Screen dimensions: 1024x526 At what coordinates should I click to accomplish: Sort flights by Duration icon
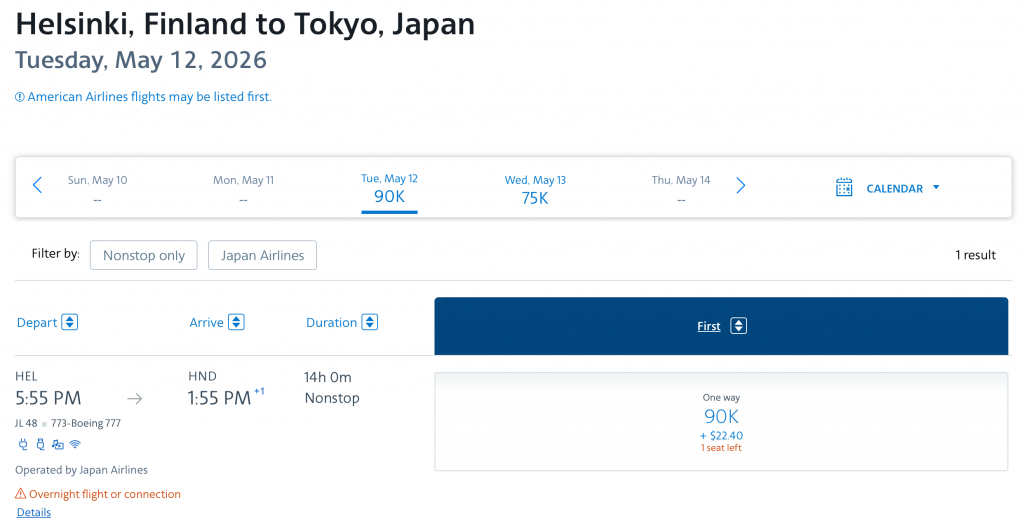point(370,322)
